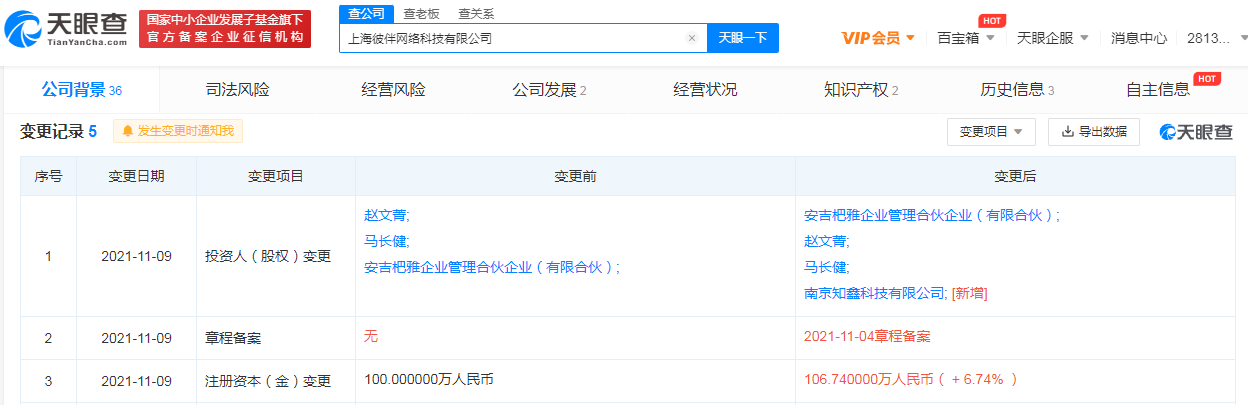Clear the search box with the X icon
The width and height of the screenshot is (1248, 405).
pyautogui.click(x=691, y=38)
